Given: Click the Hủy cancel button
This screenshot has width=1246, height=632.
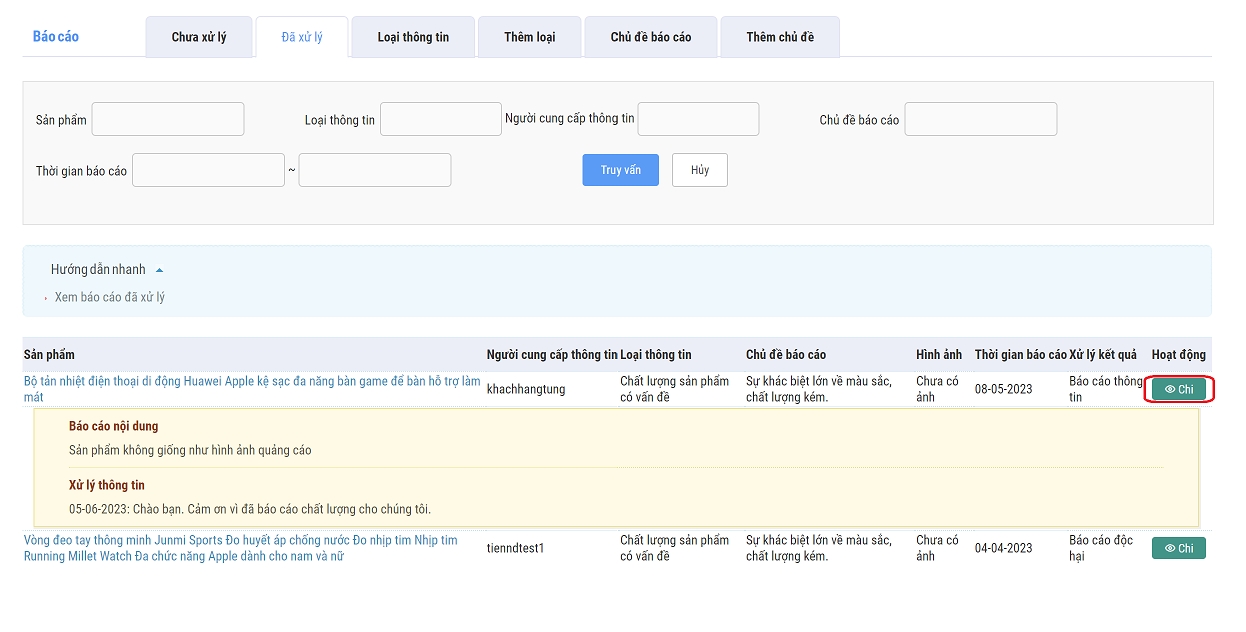Looking at the screenshot, I should [x=699, y=170].
